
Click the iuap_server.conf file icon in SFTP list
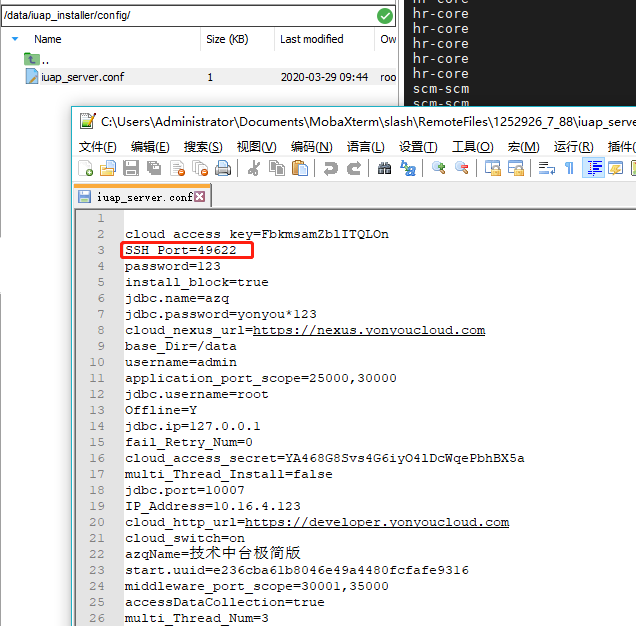[x=32, y=76]
